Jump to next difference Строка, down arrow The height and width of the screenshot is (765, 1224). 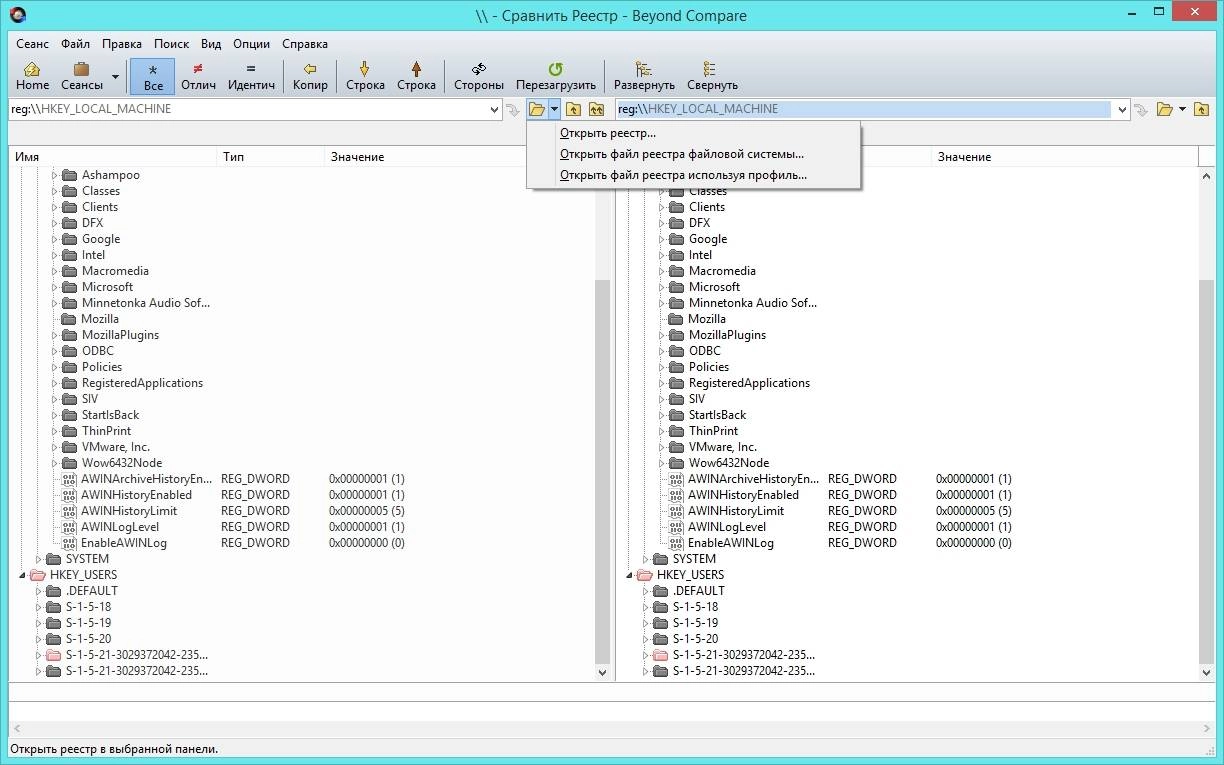point(365,76)
